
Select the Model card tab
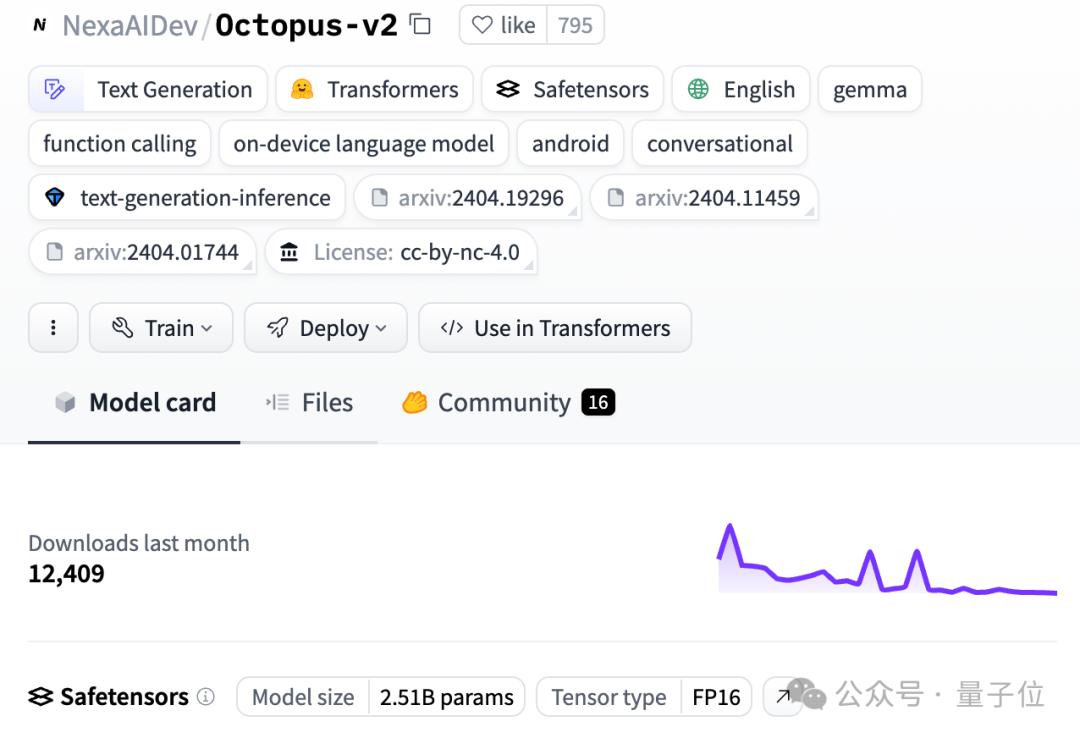[135, 402]
